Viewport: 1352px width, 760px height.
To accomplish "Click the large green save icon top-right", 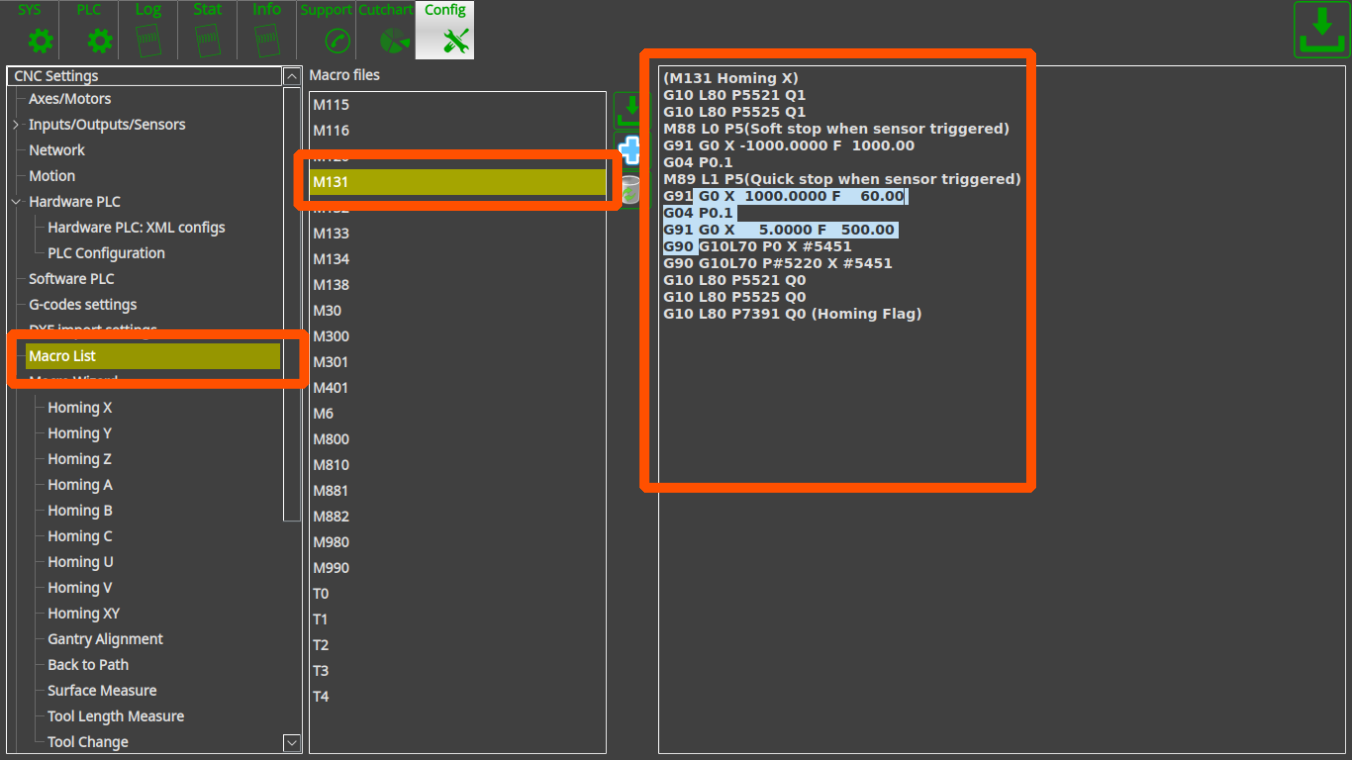I will (1321, 30).
